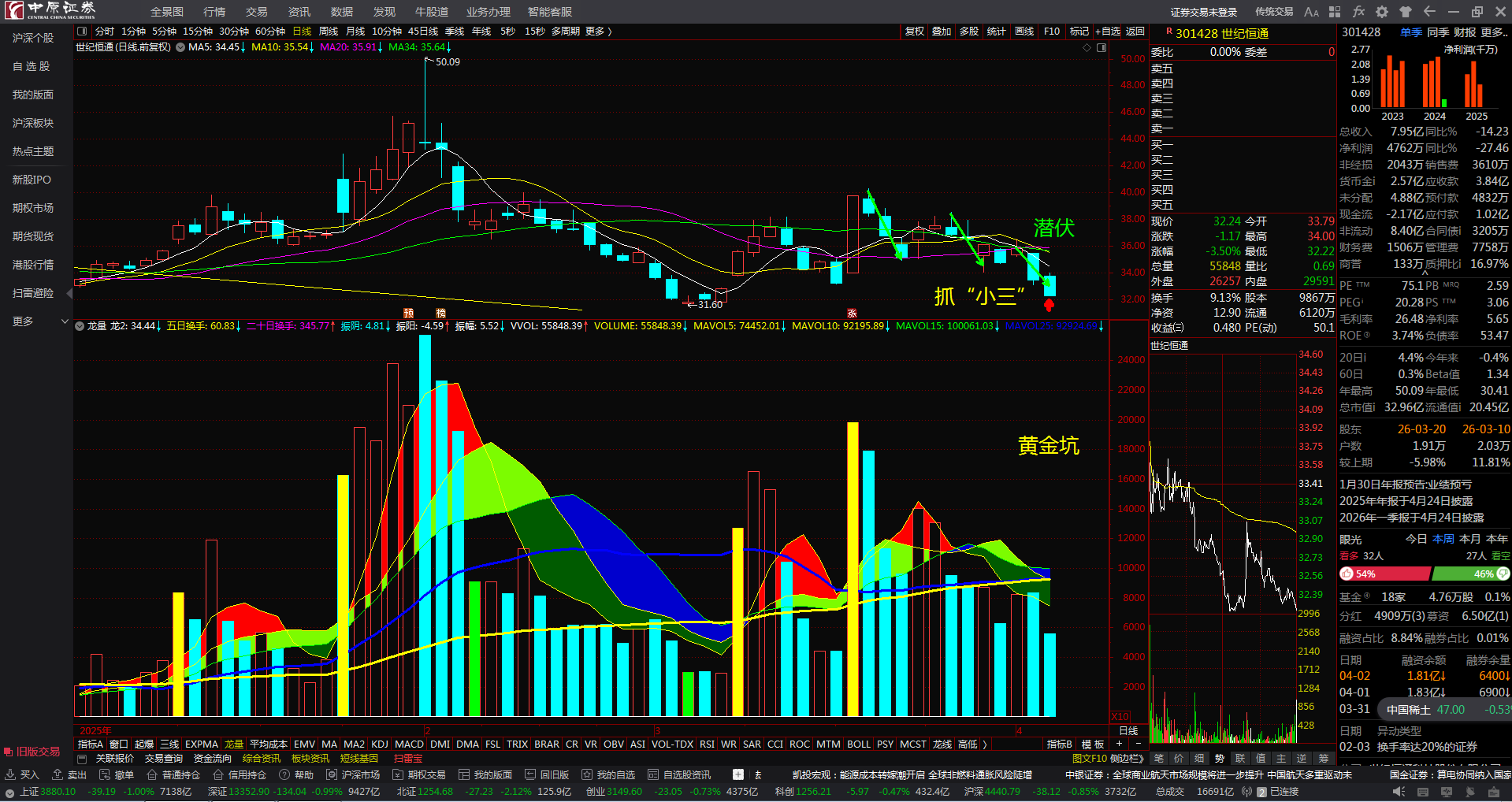
Task: Select the MACD indicator tab
Action: click(409, 744)
